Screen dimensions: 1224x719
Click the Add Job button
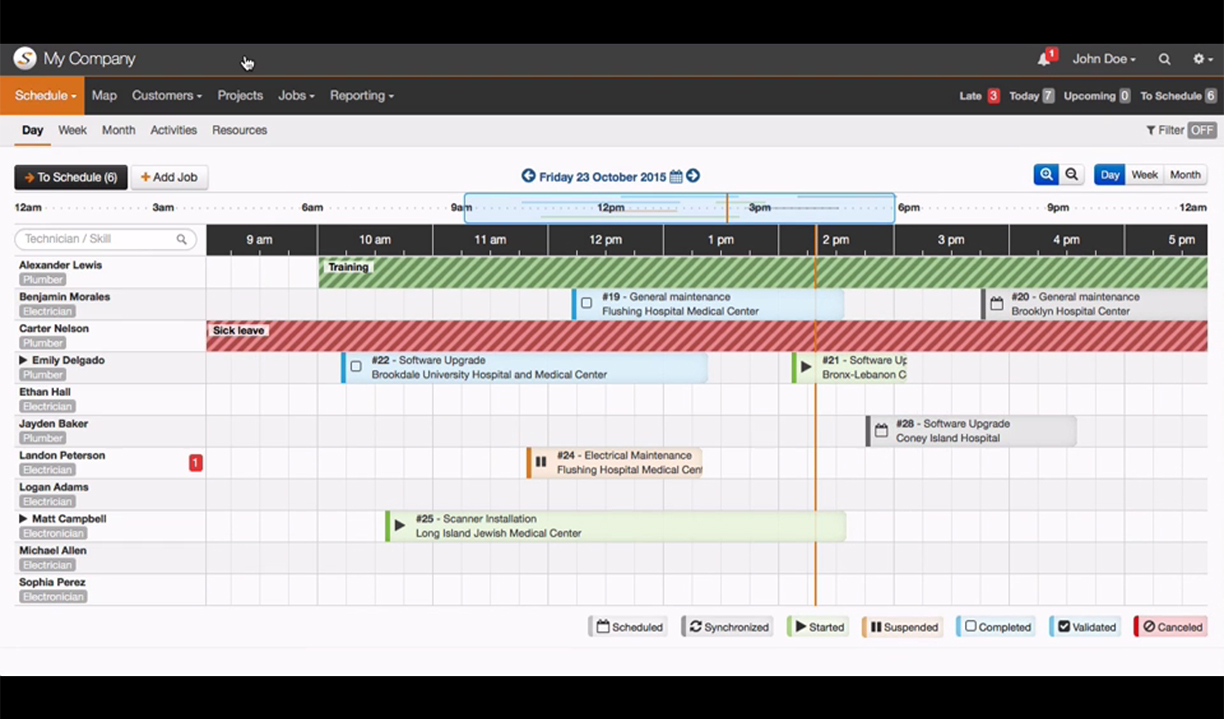click(169, 177)
